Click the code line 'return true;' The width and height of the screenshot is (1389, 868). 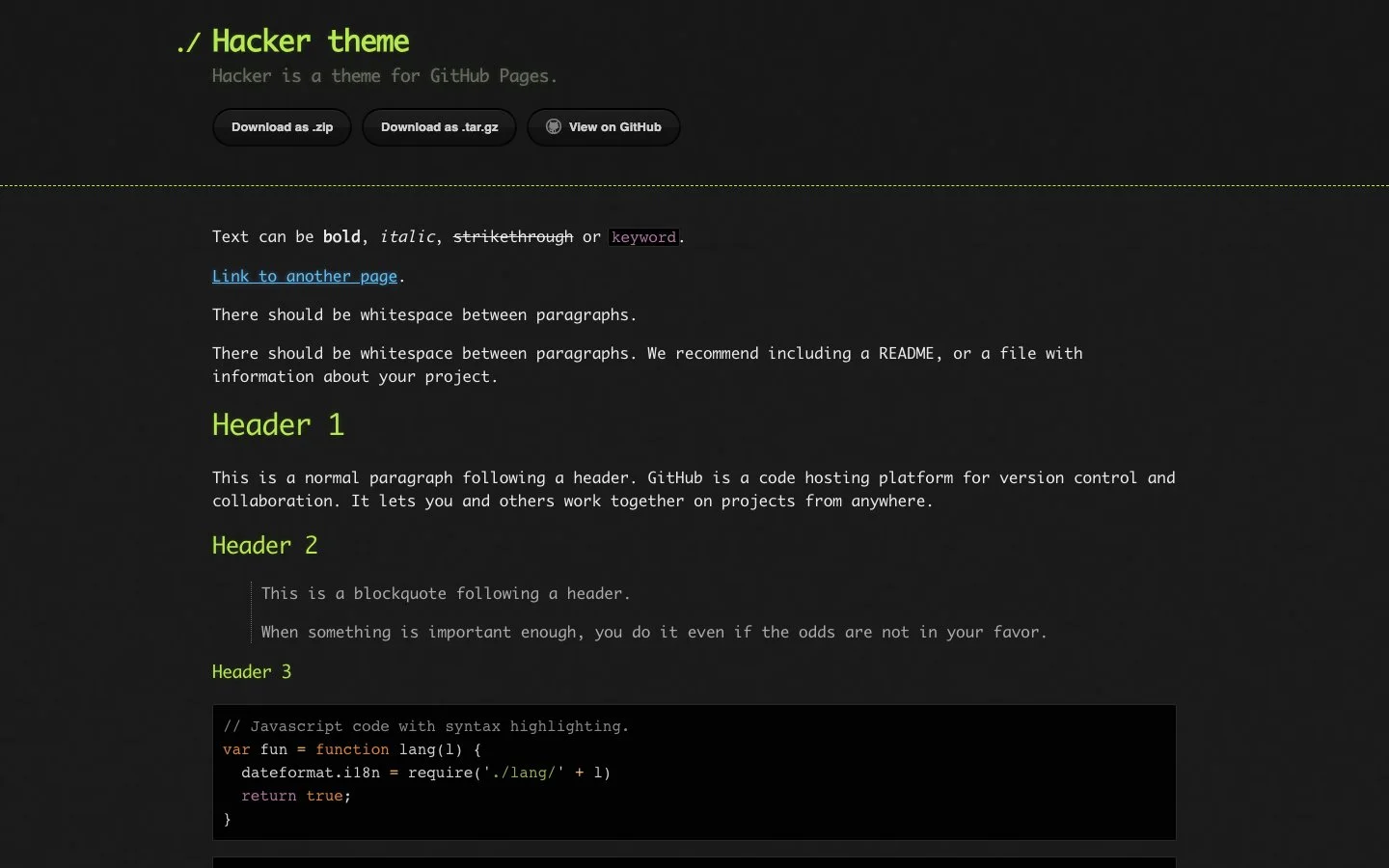(296, 796)
